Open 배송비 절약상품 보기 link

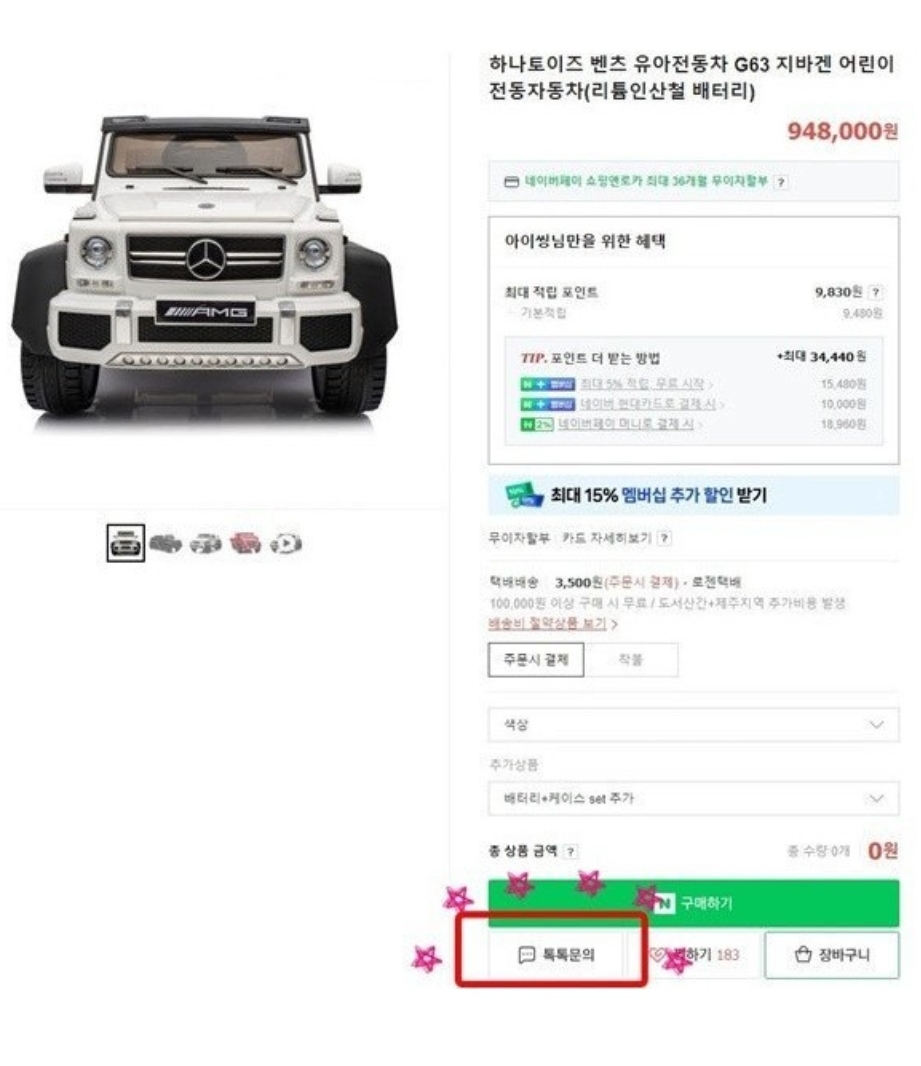[x=547, y=623]
